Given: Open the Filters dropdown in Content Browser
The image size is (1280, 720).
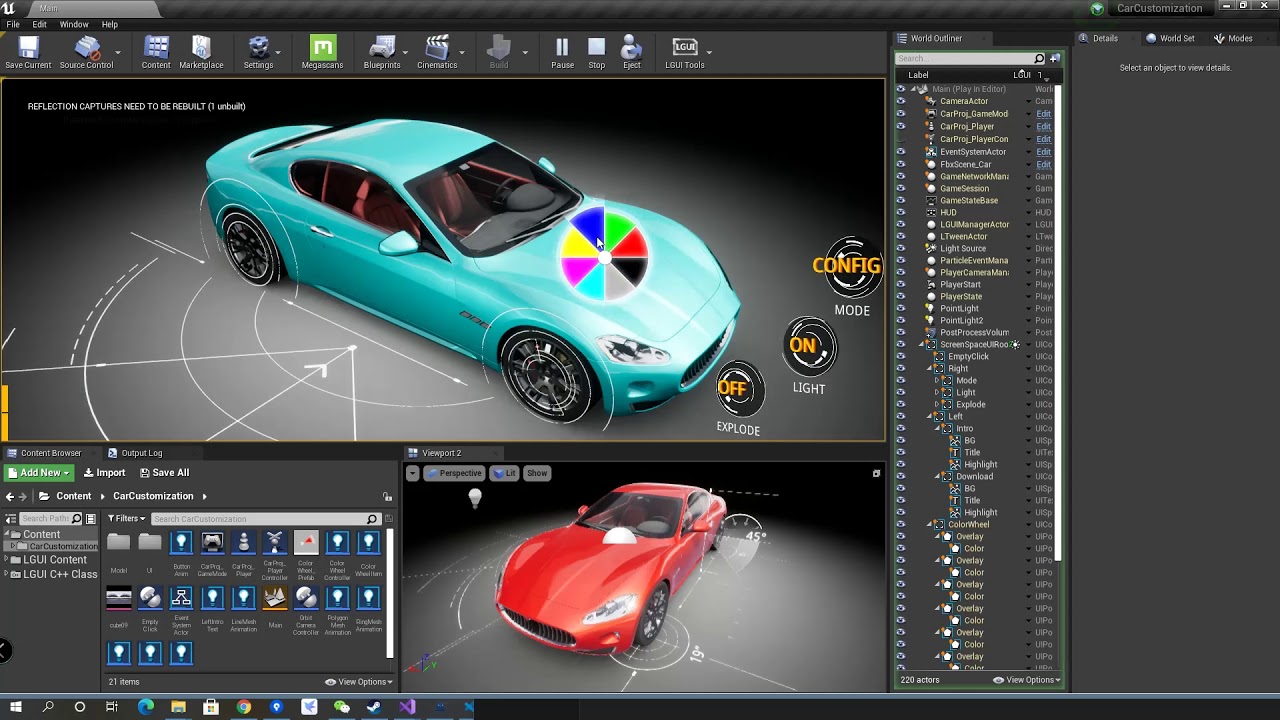Looking at the screenshot, I should click(127, 518).
